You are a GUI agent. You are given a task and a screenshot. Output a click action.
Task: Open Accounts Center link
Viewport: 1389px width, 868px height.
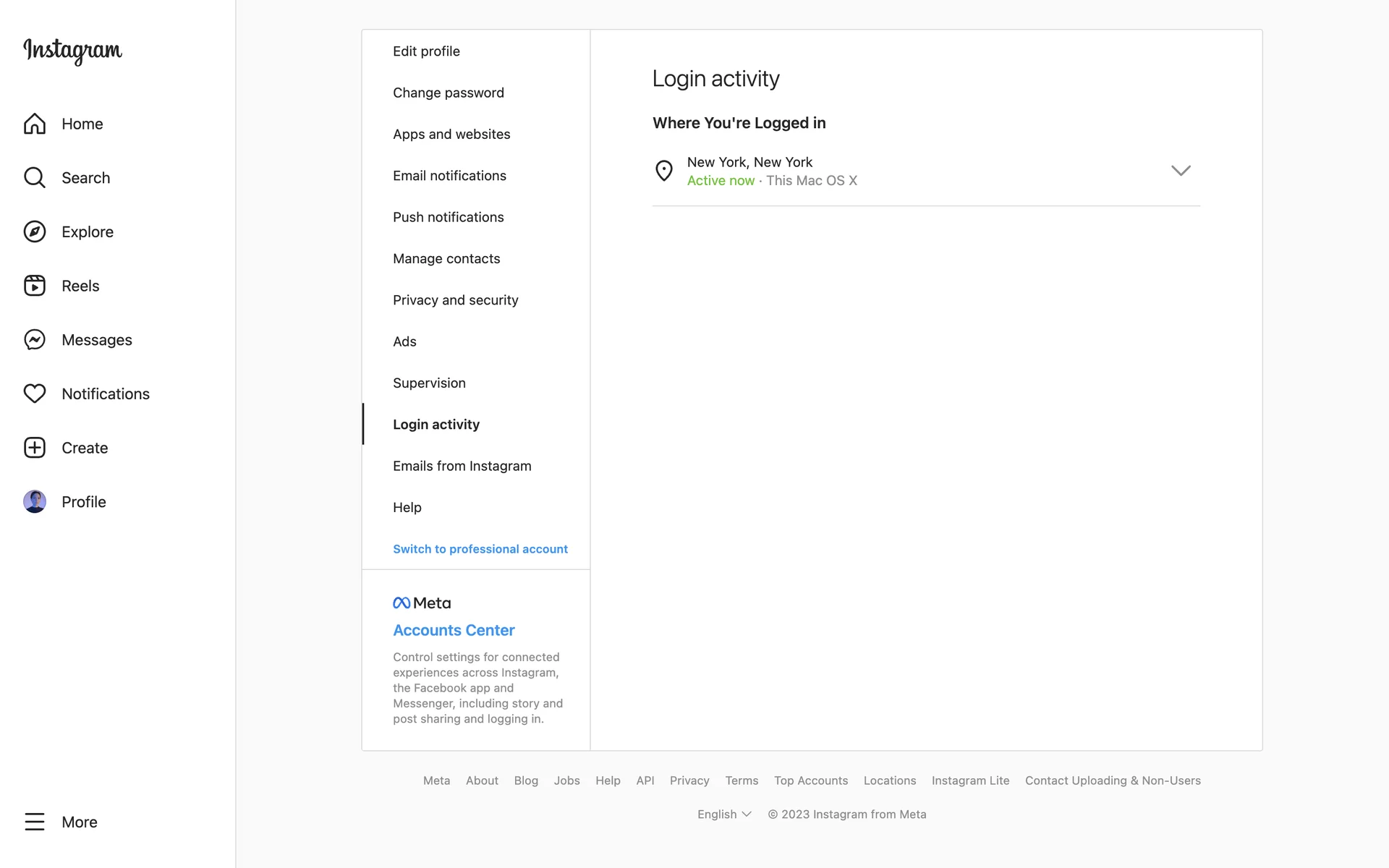pos(454,630)
